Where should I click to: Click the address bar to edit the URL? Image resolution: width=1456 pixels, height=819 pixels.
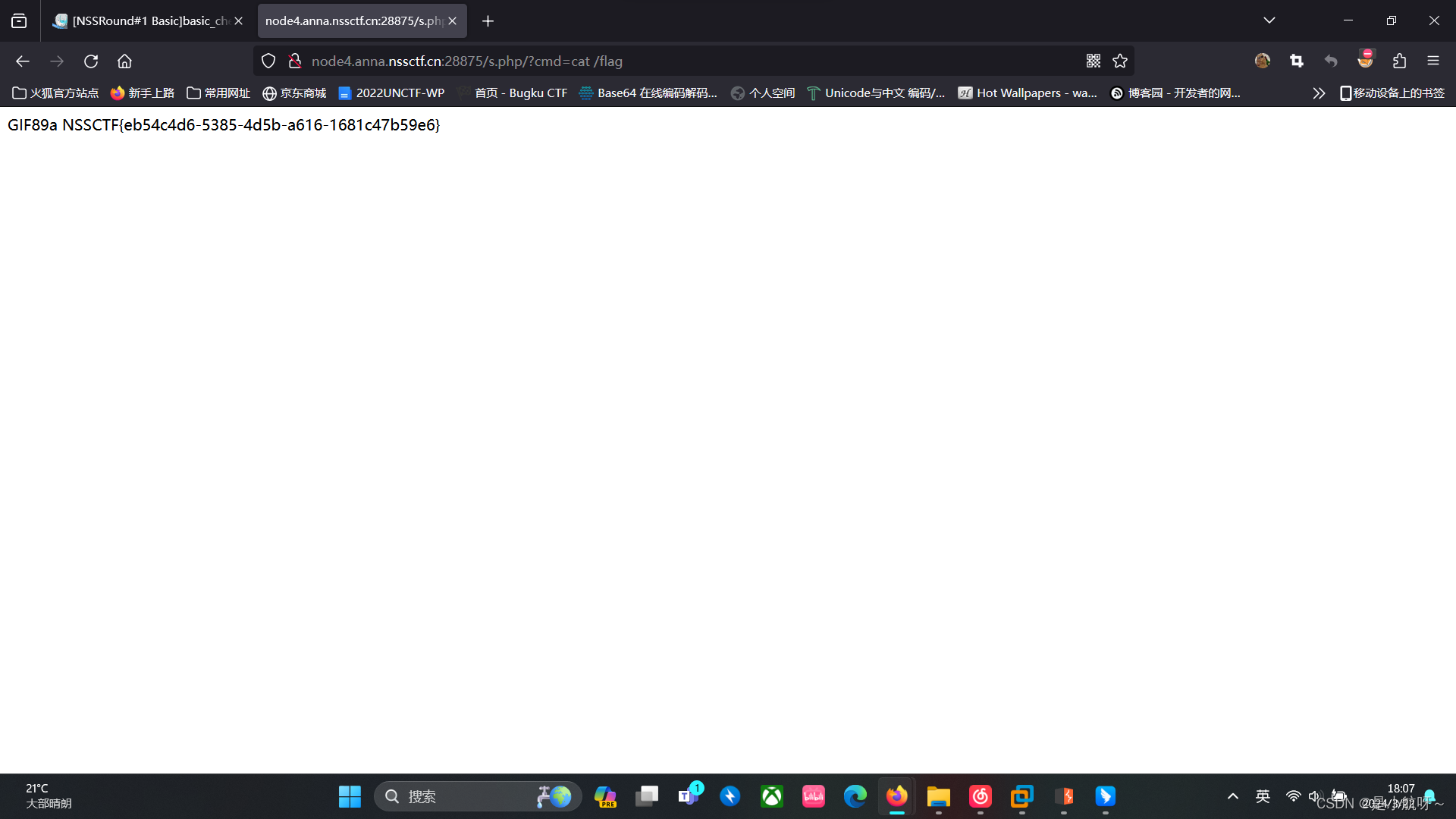pos(682,61)
